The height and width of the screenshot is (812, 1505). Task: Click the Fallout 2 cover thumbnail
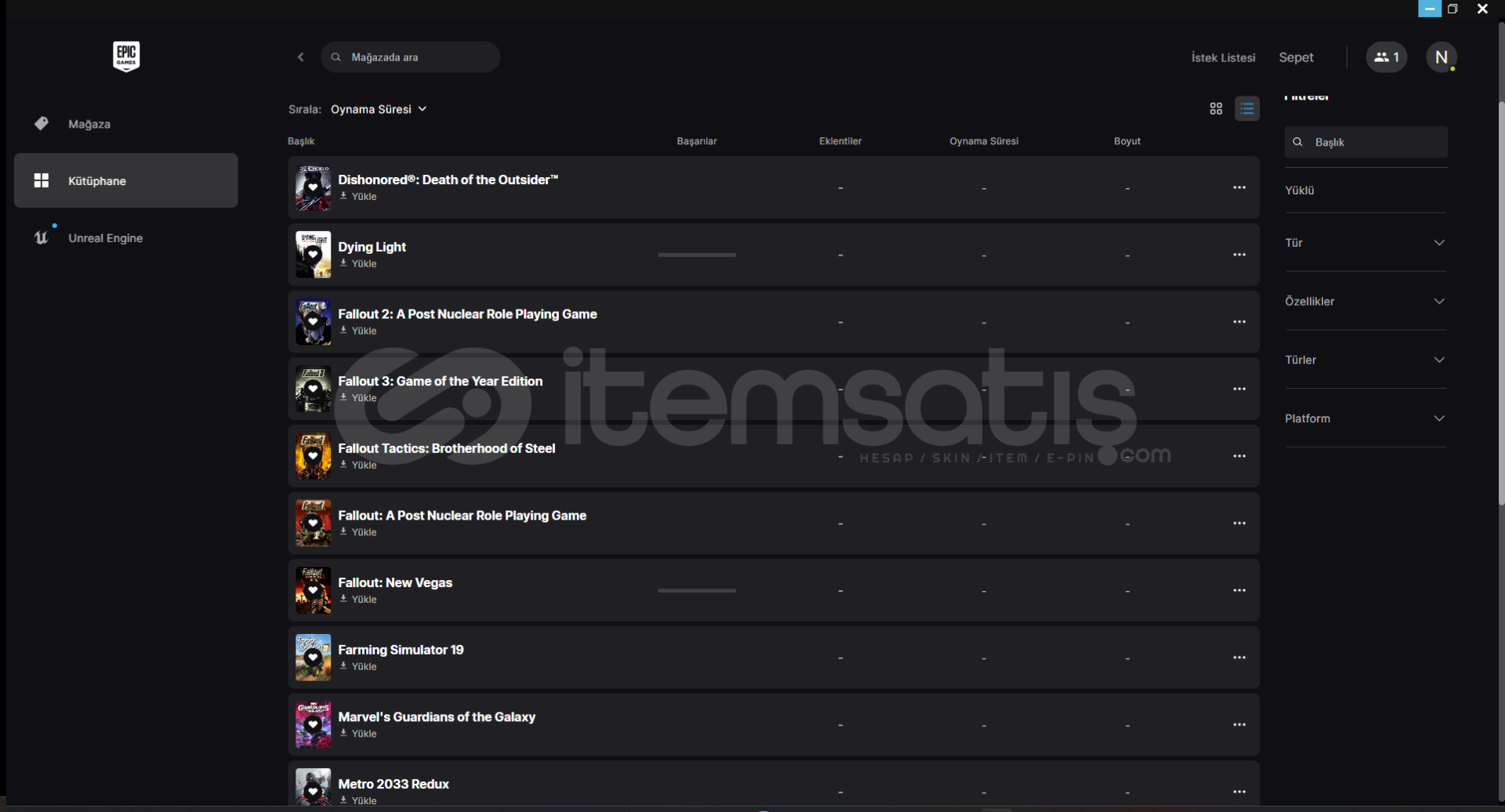(x=313, y=322)
